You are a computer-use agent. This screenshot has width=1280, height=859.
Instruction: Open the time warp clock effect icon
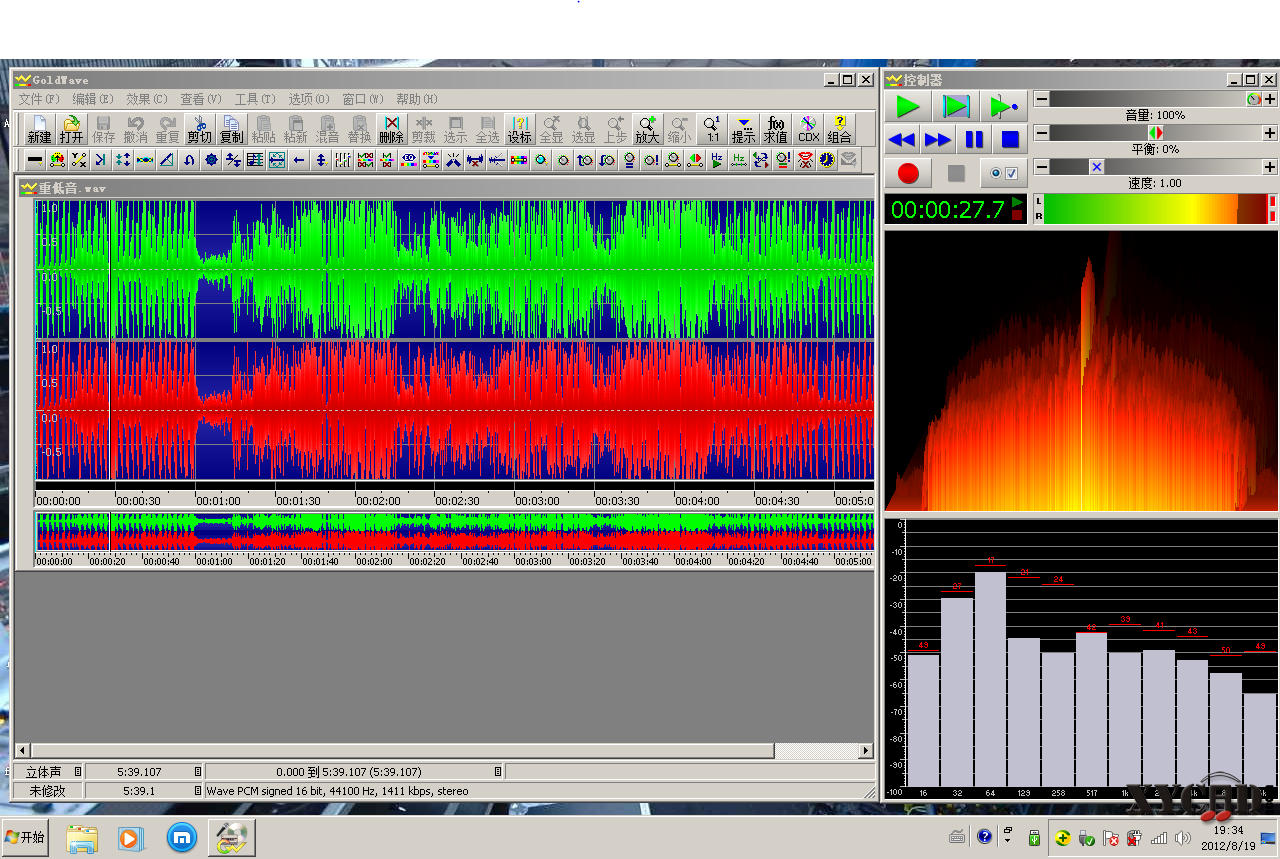(827, 159)
